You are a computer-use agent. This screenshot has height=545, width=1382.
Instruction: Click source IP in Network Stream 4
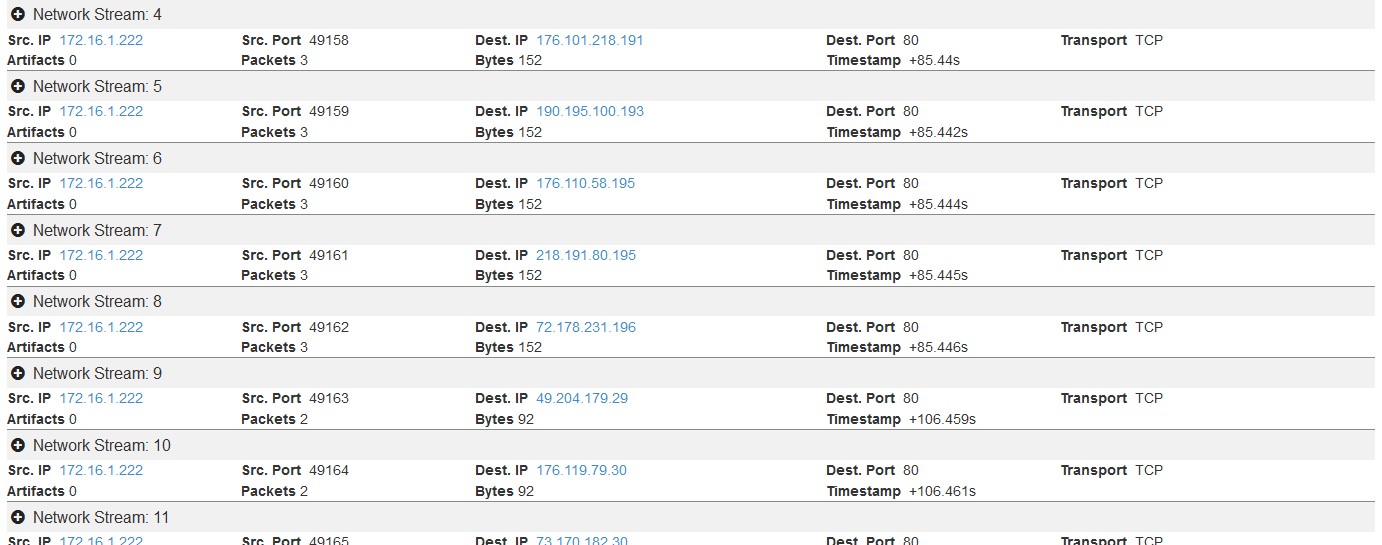click(x=101, y=41)
